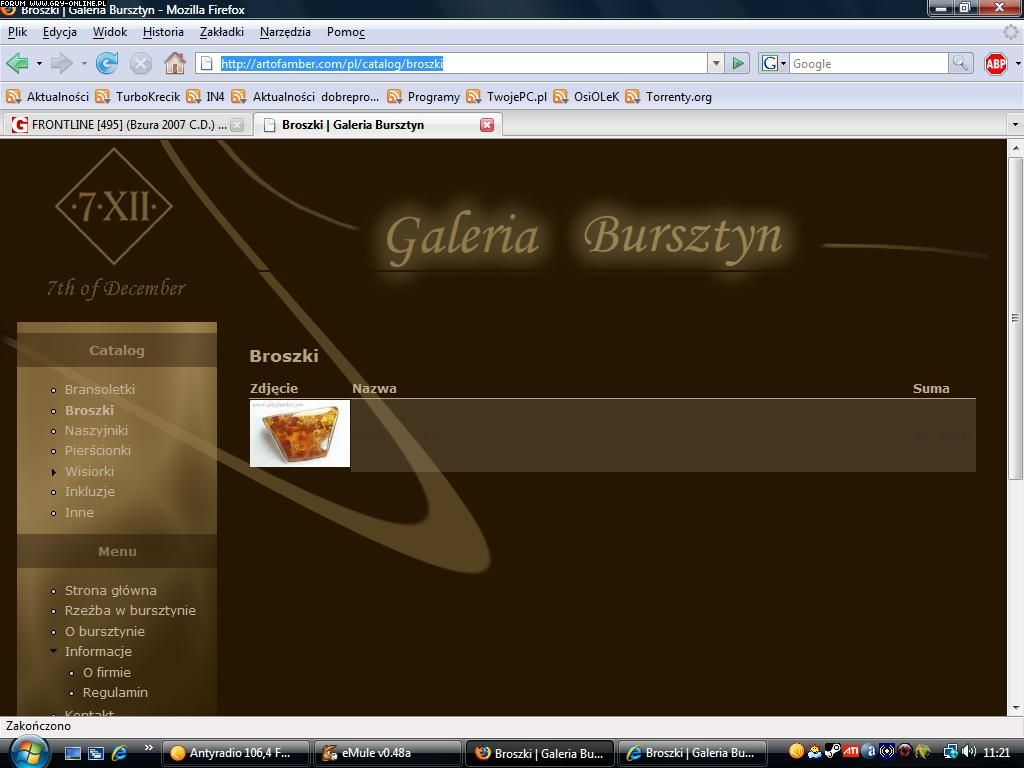The height and width of the screenshot is (768, 1024).
Task: Open the Home page icon
Action: coord(174,63)
